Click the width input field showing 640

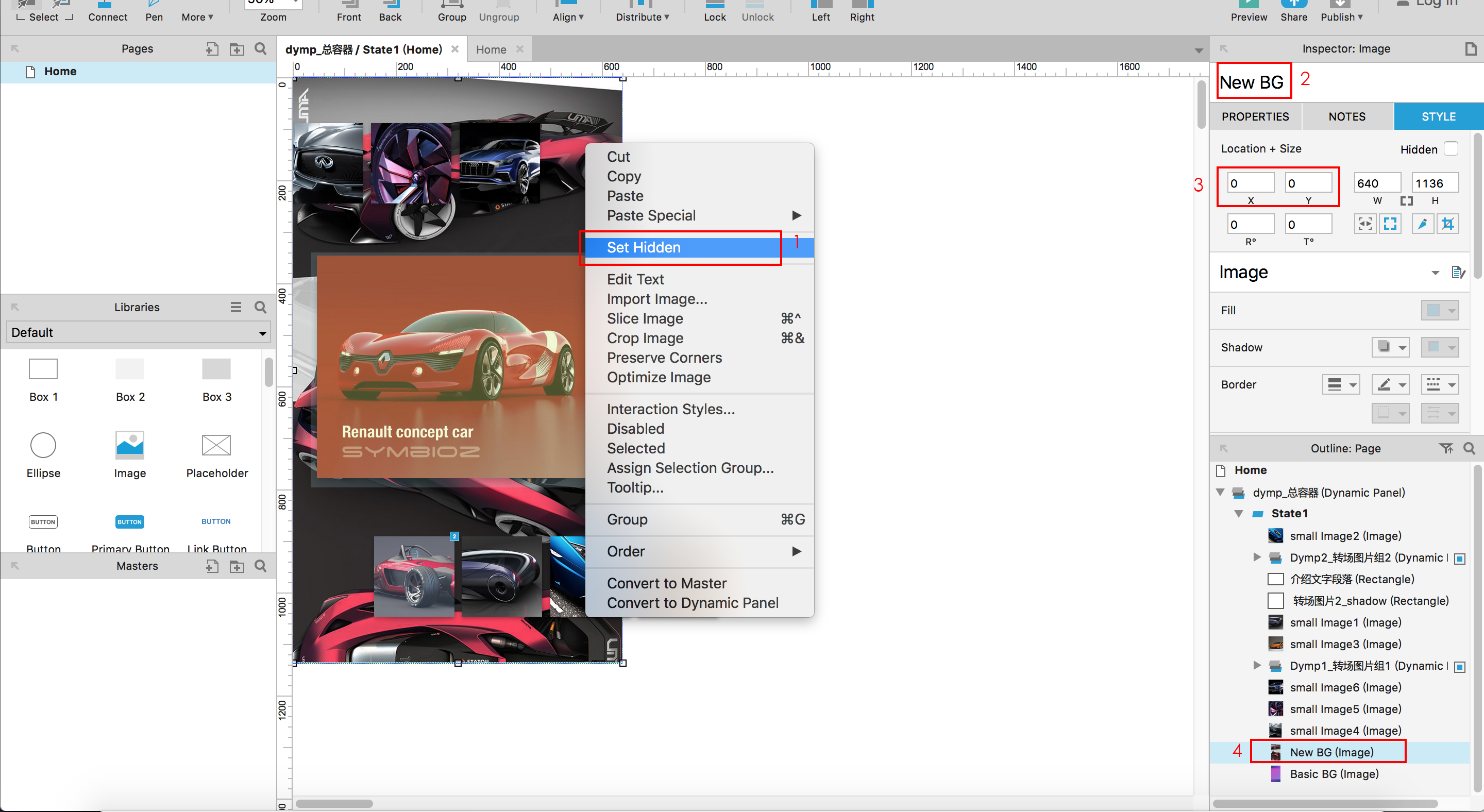click(1376, 183)
